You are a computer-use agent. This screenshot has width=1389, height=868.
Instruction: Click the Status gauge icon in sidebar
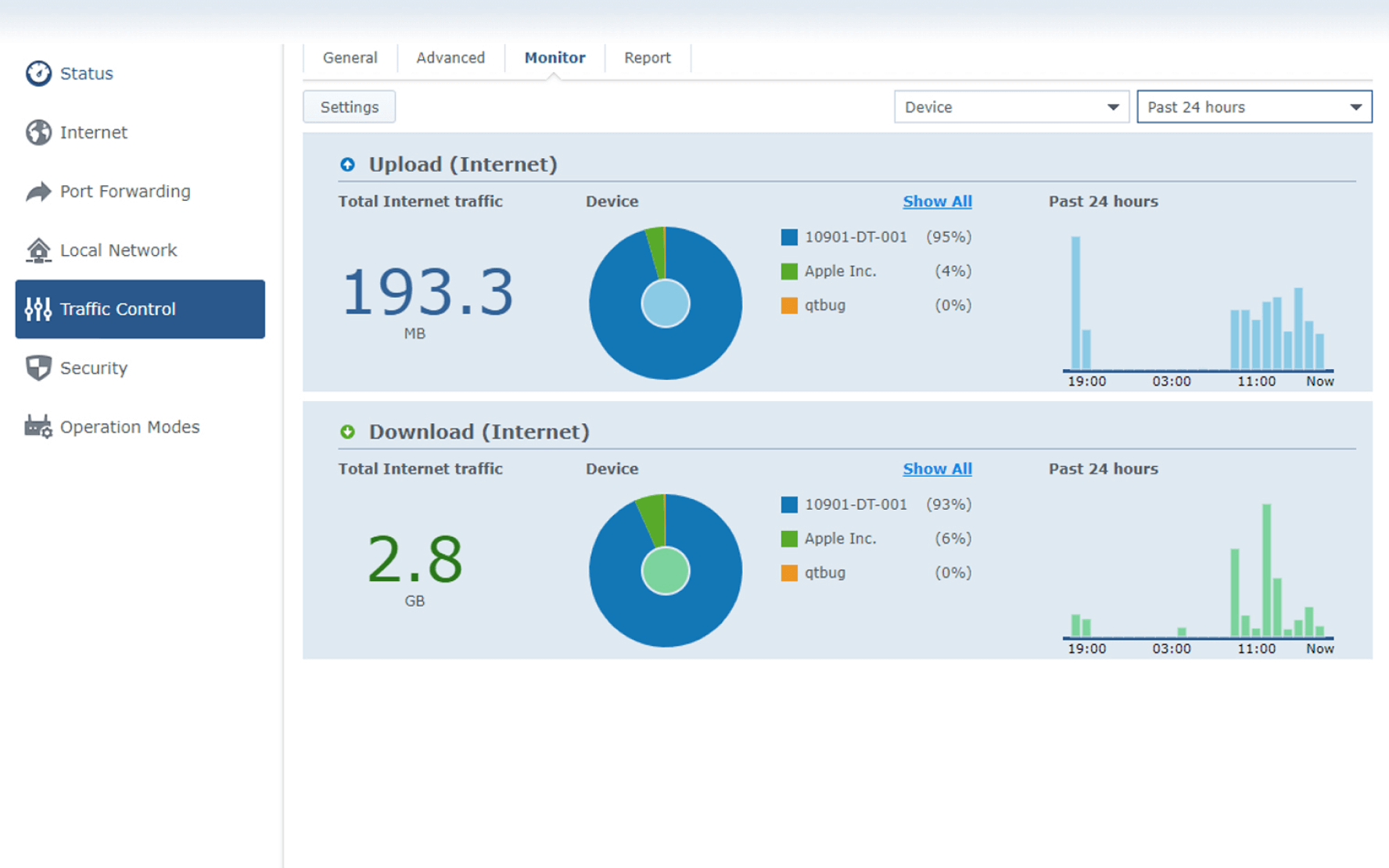(38, 74)
